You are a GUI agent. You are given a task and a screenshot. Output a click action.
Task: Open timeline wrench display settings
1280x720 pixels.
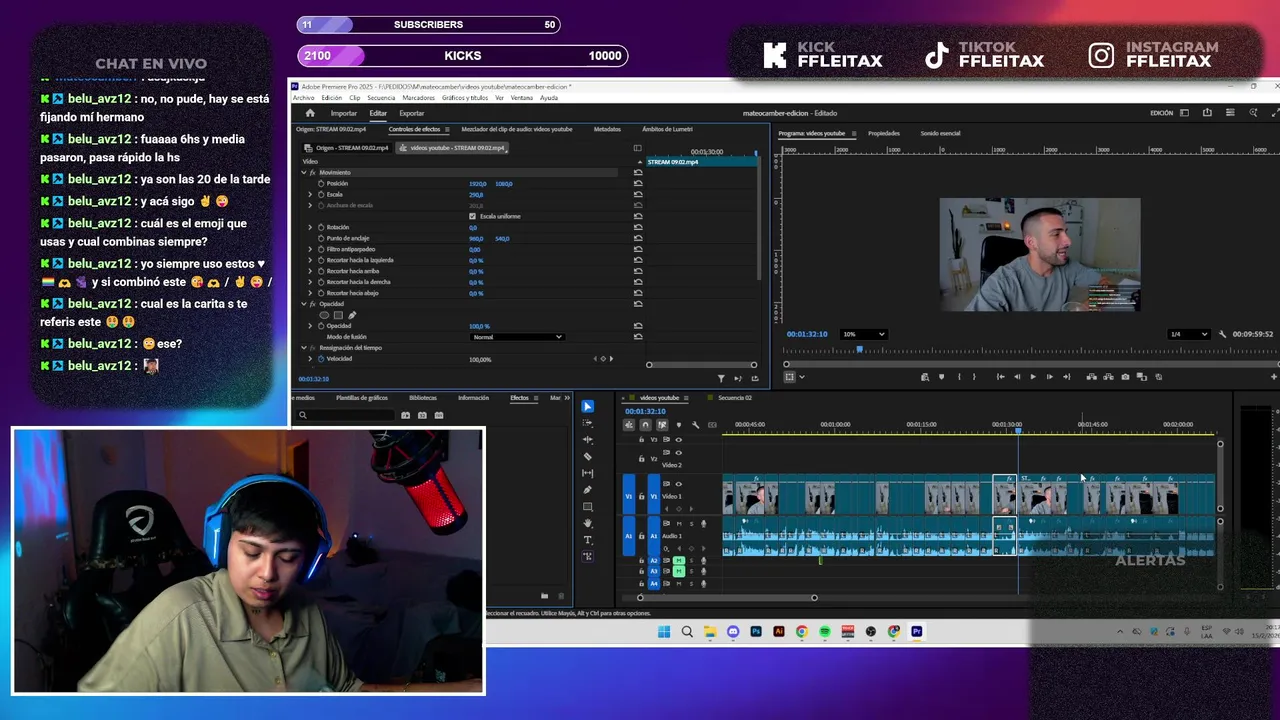696,425
